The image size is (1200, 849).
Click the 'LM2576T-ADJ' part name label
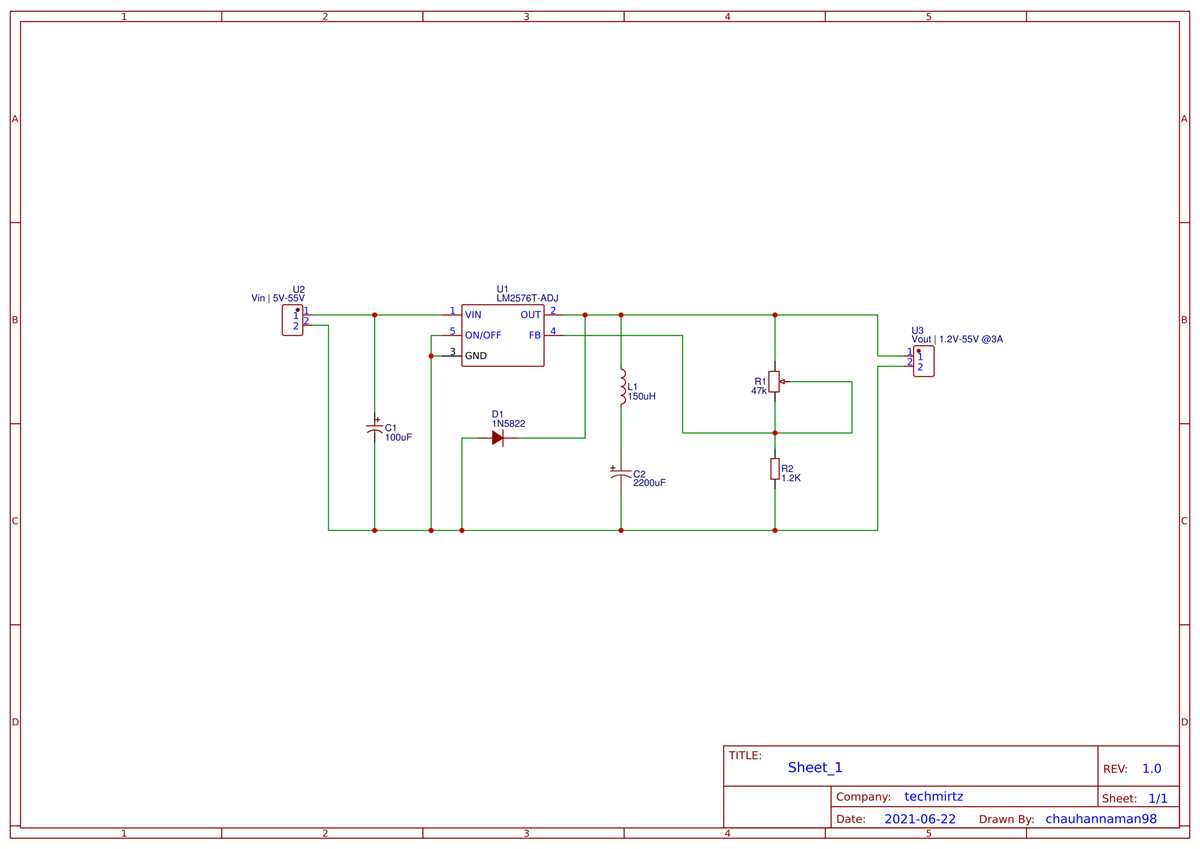[527, 298]
